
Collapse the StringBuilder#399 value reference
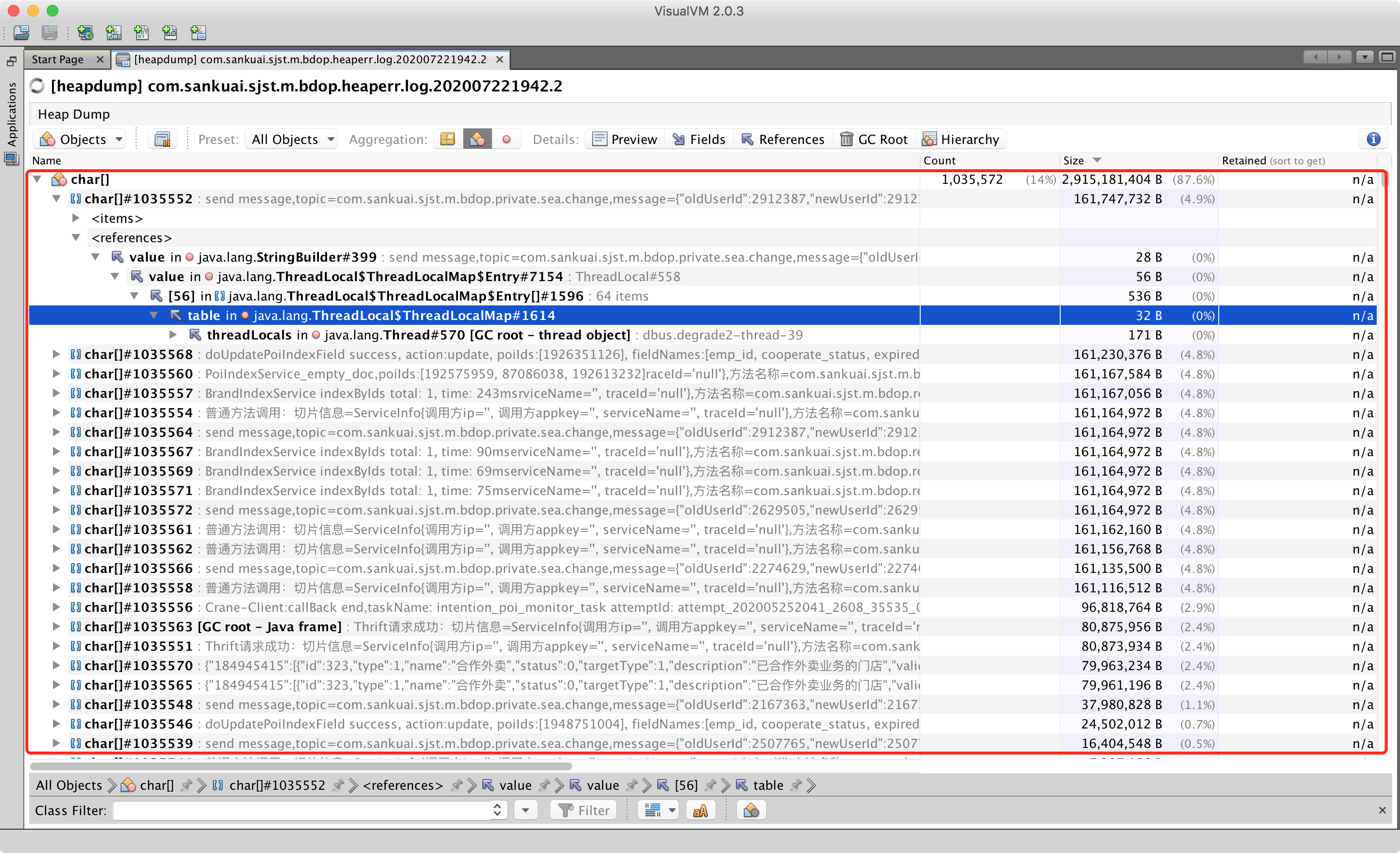[95, 257]
